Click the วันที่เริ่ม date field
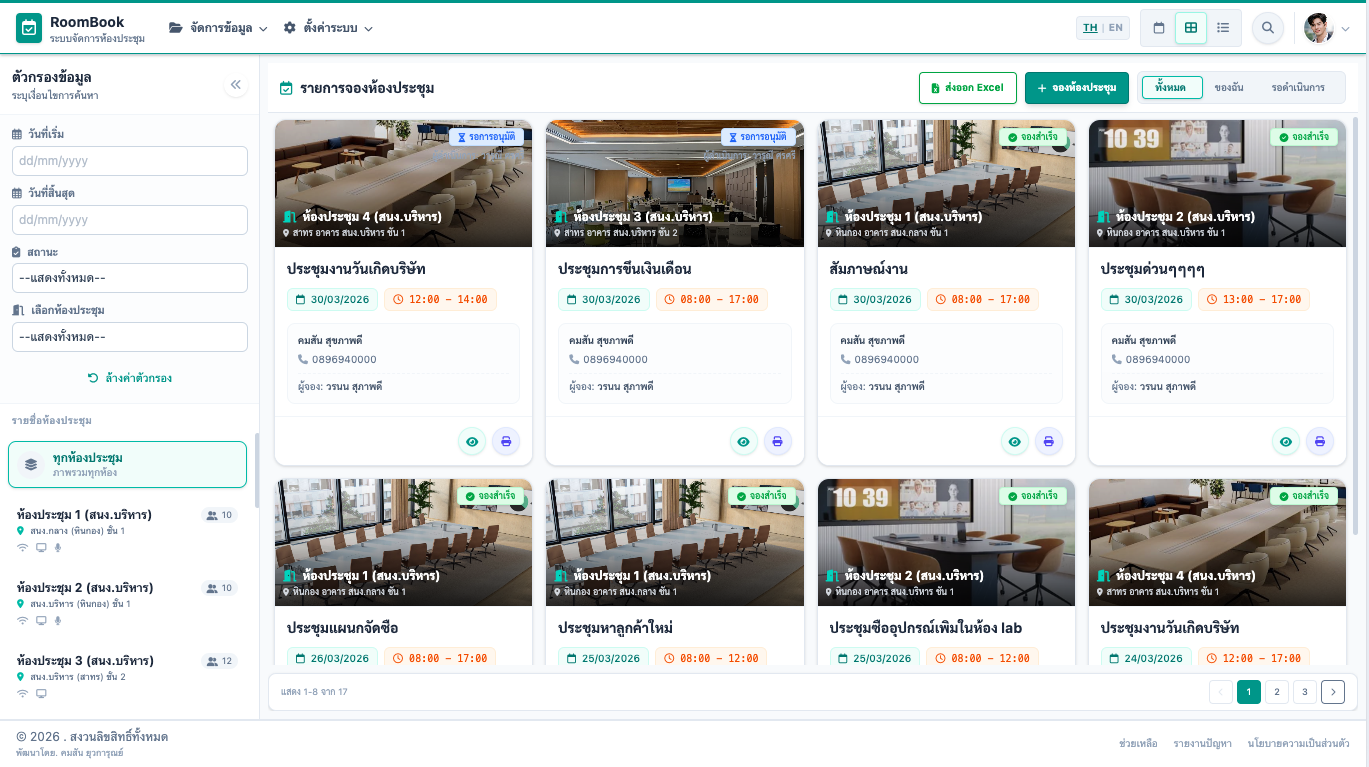1369x767 pixels. [130, 161]
